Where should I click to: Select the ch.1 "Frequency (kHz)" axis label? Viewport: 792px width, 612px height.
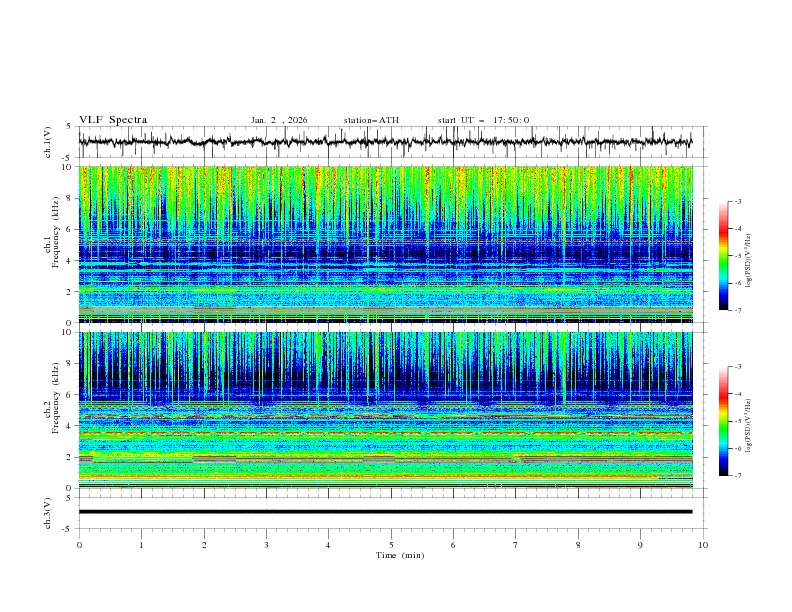point(56,230)
